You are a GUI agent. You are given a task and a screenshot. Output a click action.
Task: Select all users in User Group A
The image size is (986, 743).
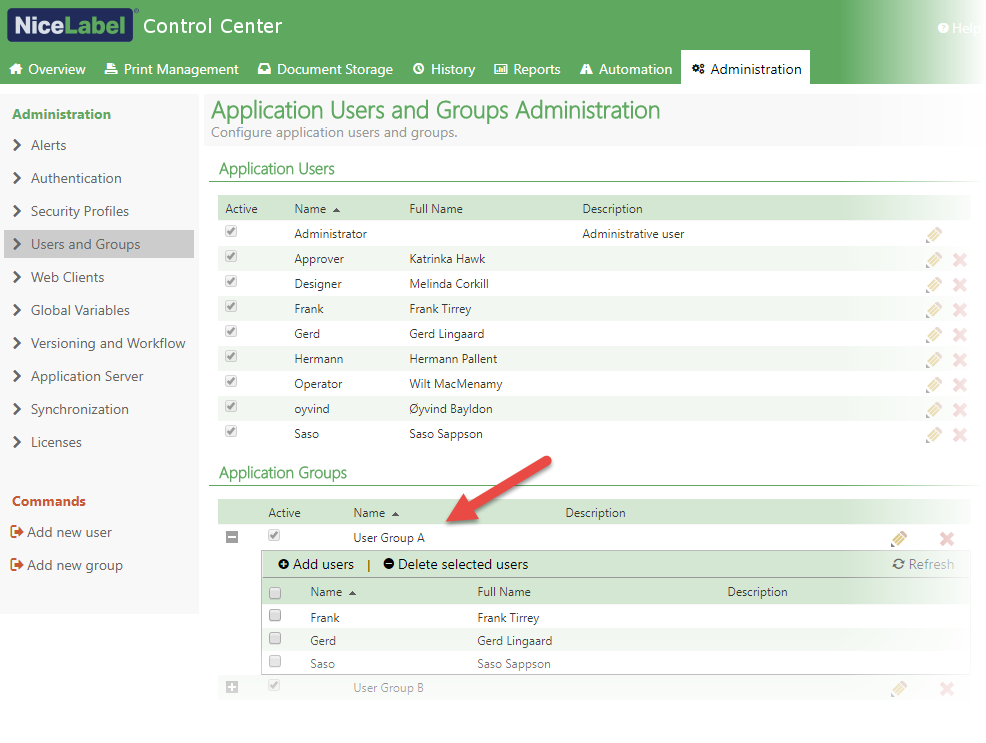(x=275, y=593)
